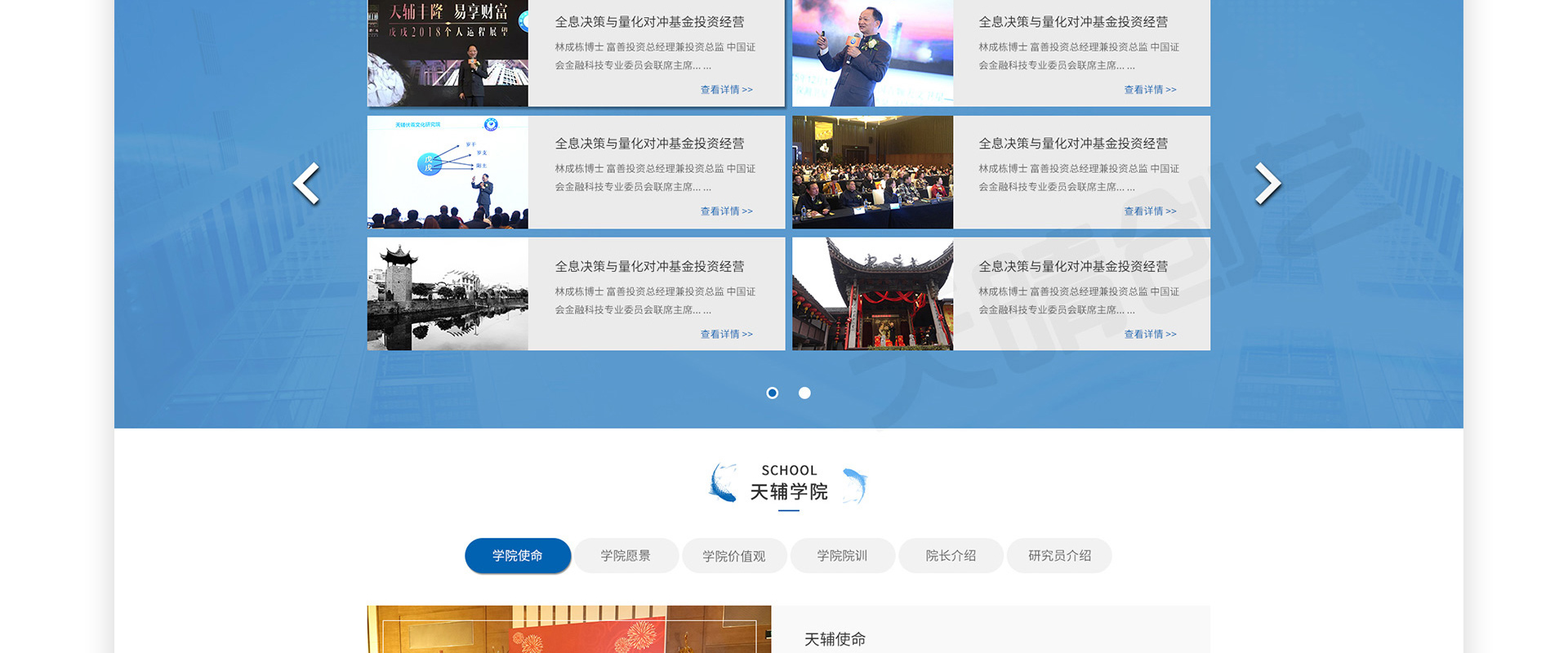Switch to the 学院价值观 tab
1568x653 pixels.
click(x=733, y=556)
